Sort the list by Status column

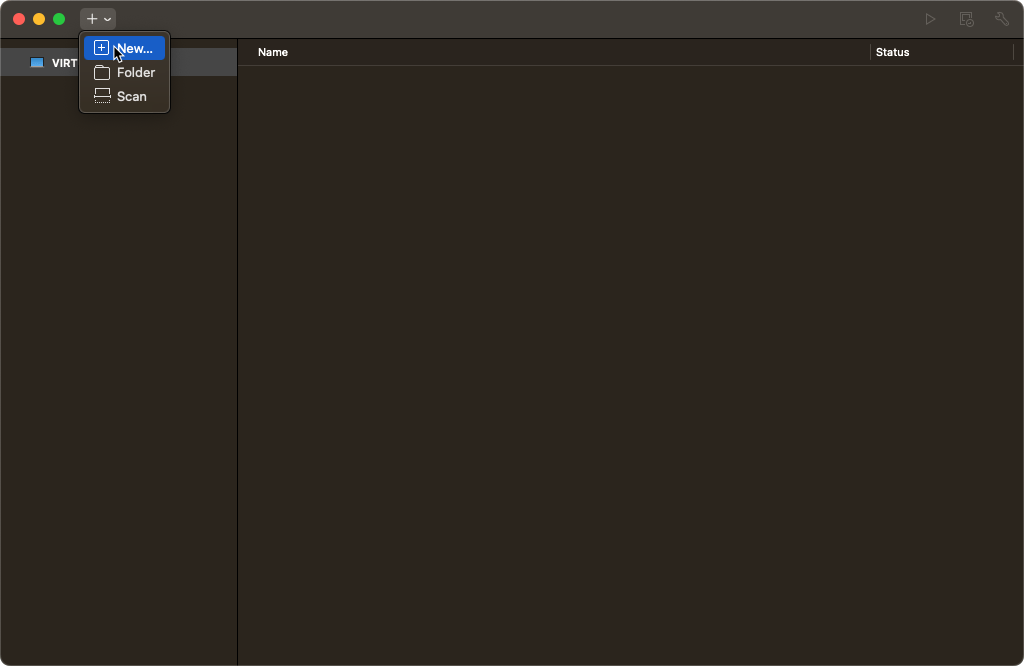coord(892,52)
